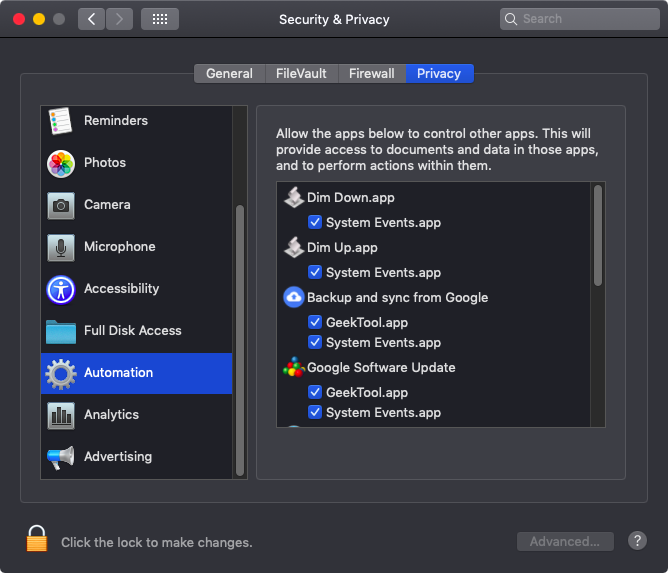Viewport: 668px width, 573px height.
Task: Click the Reminders notepad icon
Action: 60,121
